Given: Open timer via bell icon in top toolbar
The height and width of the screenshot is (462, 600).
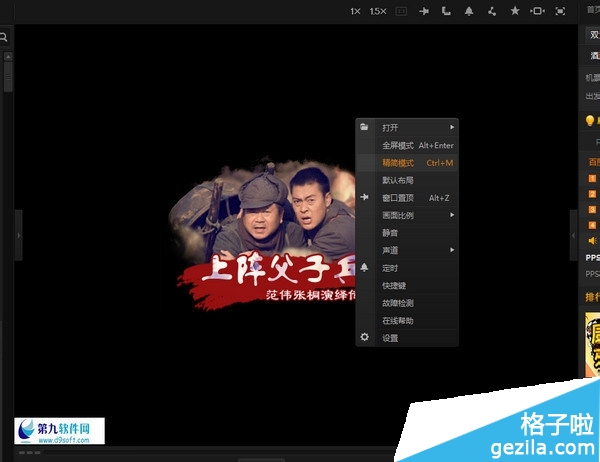Looking at the screenshot, I should (x=469, y=11).
